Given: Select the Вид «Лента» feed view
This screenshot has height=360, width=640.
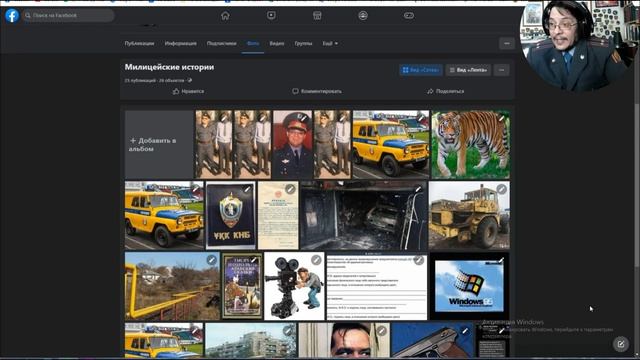Looking at the screenshot, I should point(468,70).
